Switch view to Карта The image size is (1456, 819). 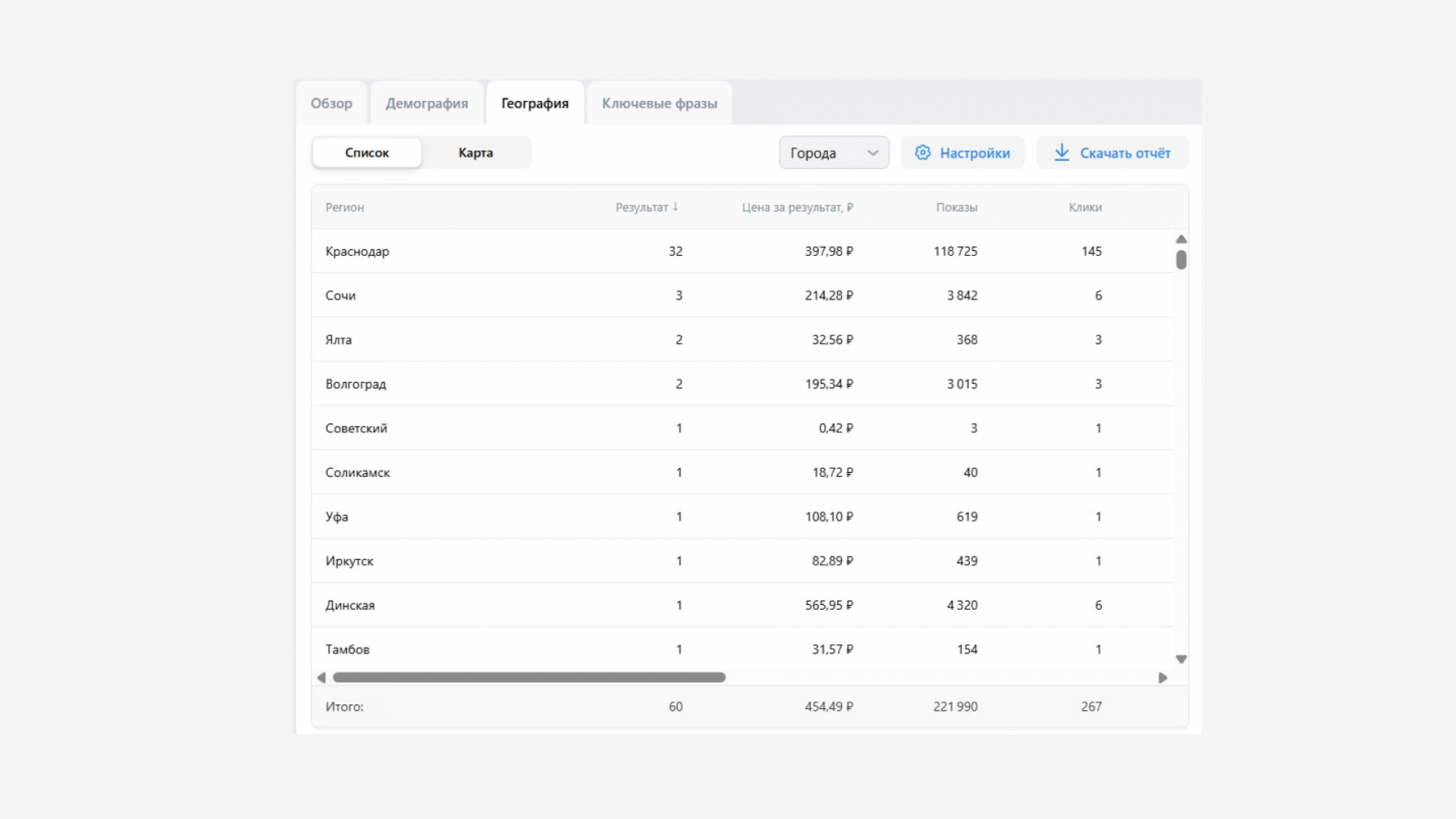coord(475,153)
